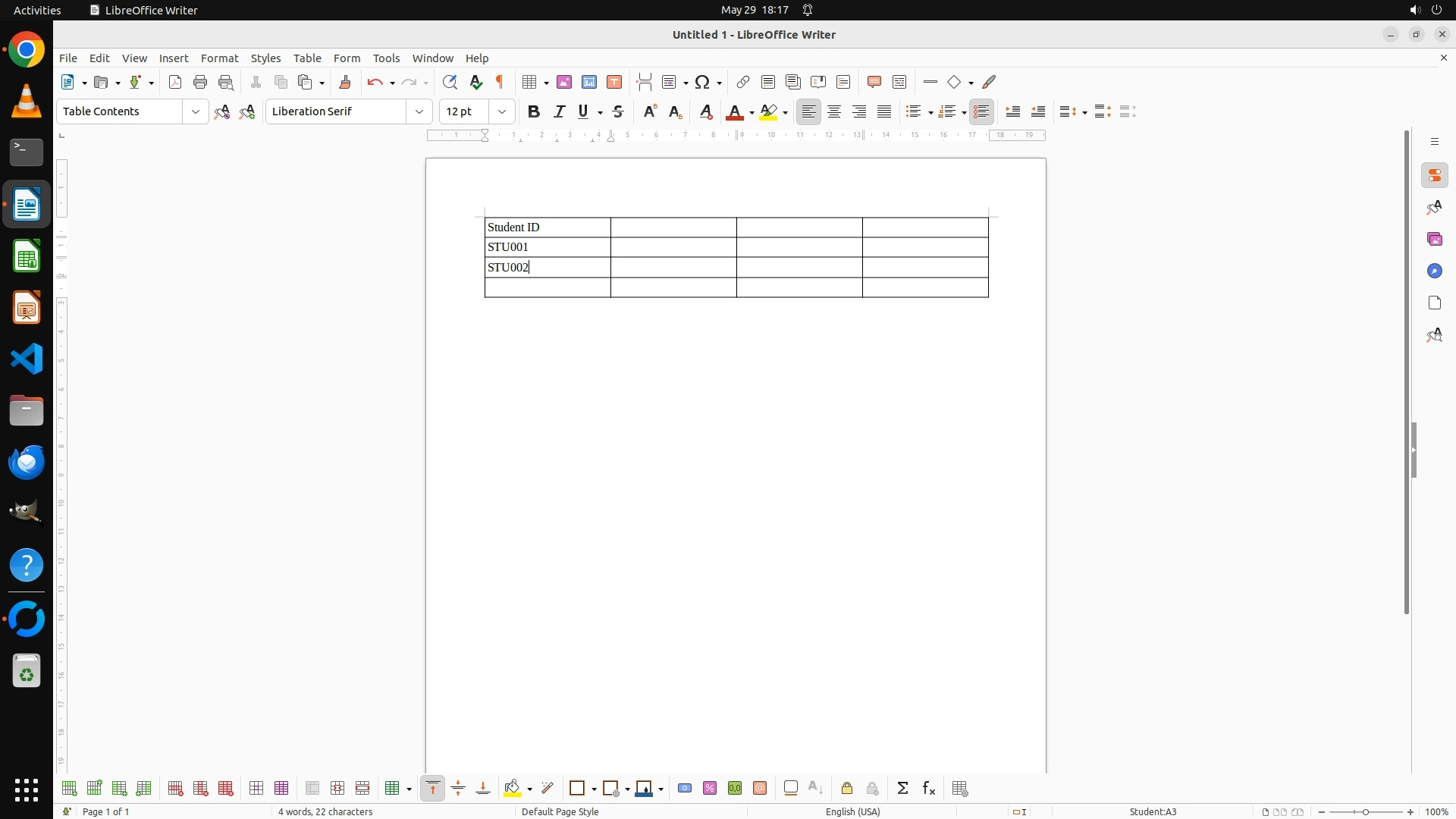Toggle Bold formatting

[534, 111]
